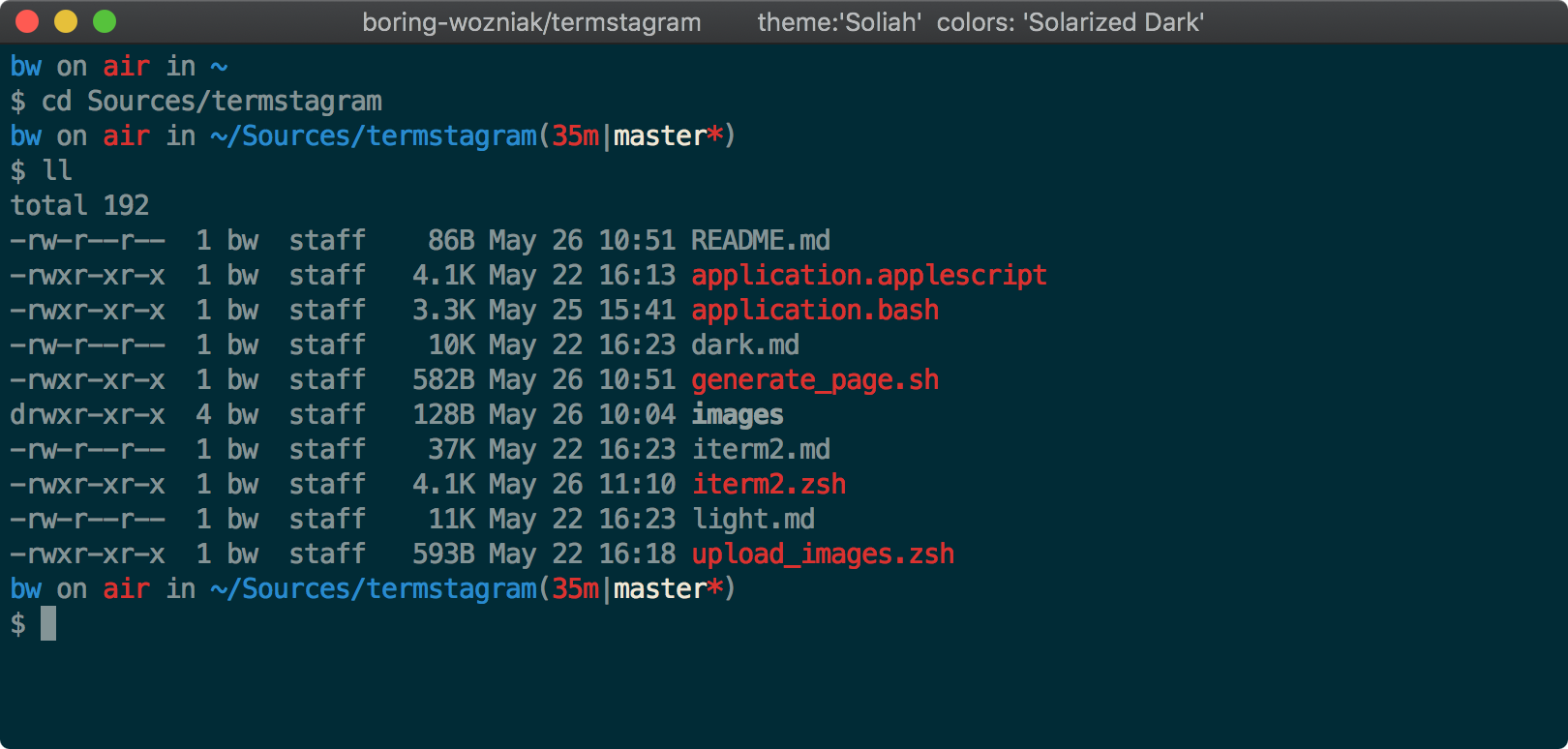Click the images directory name
This screenshot has width=1568, height=749.
coord(737,415)
